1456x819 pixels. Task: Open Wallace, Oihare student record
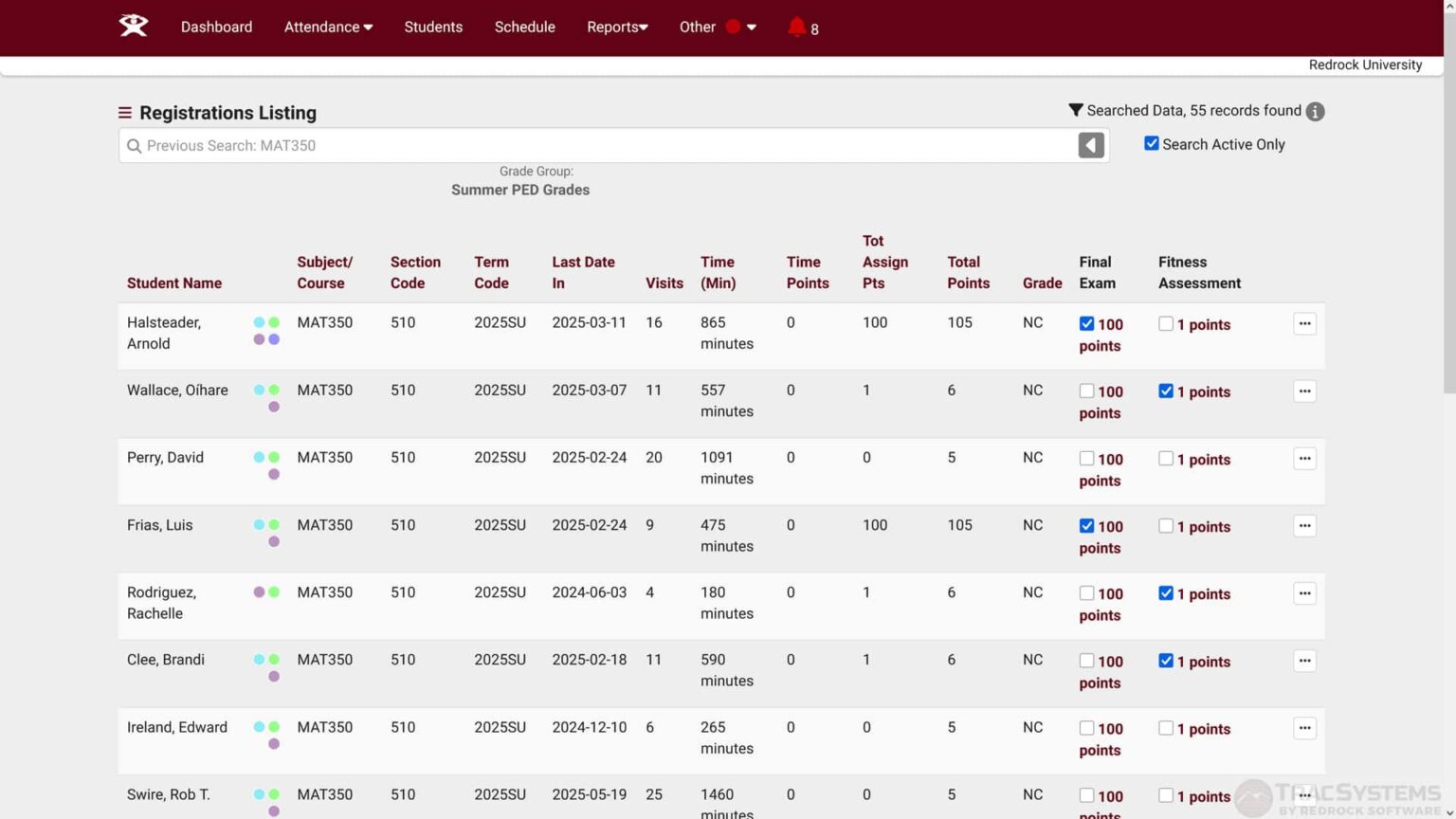pyautogui.click(x=177, y=391)
